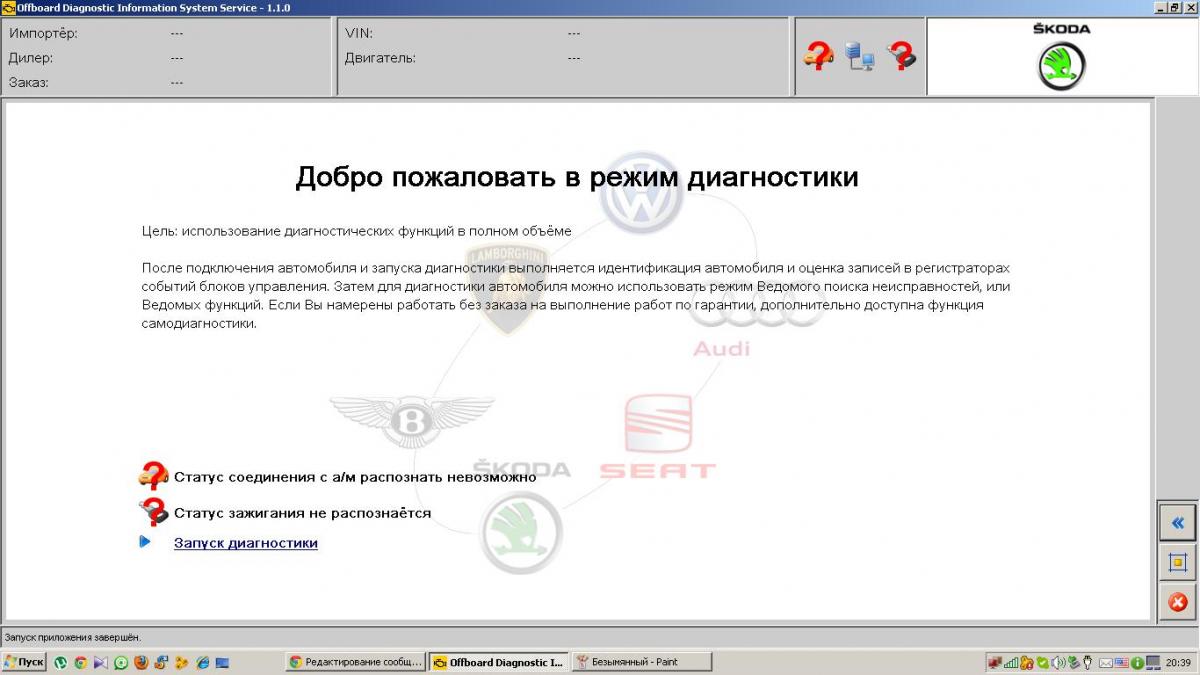Click the ignition key status icon in header
The width and height of the screenshot is (1200, 675).
[x=902, y=55]
